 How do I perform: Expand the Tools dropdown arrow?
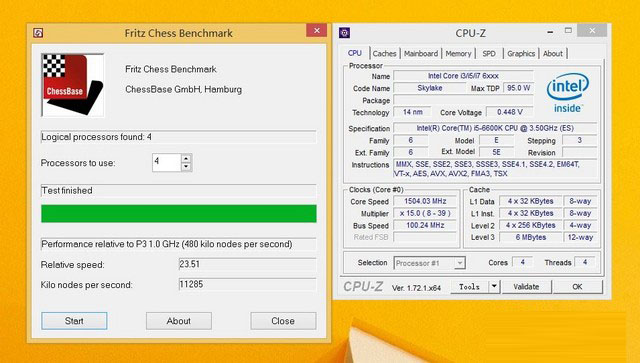494,287
